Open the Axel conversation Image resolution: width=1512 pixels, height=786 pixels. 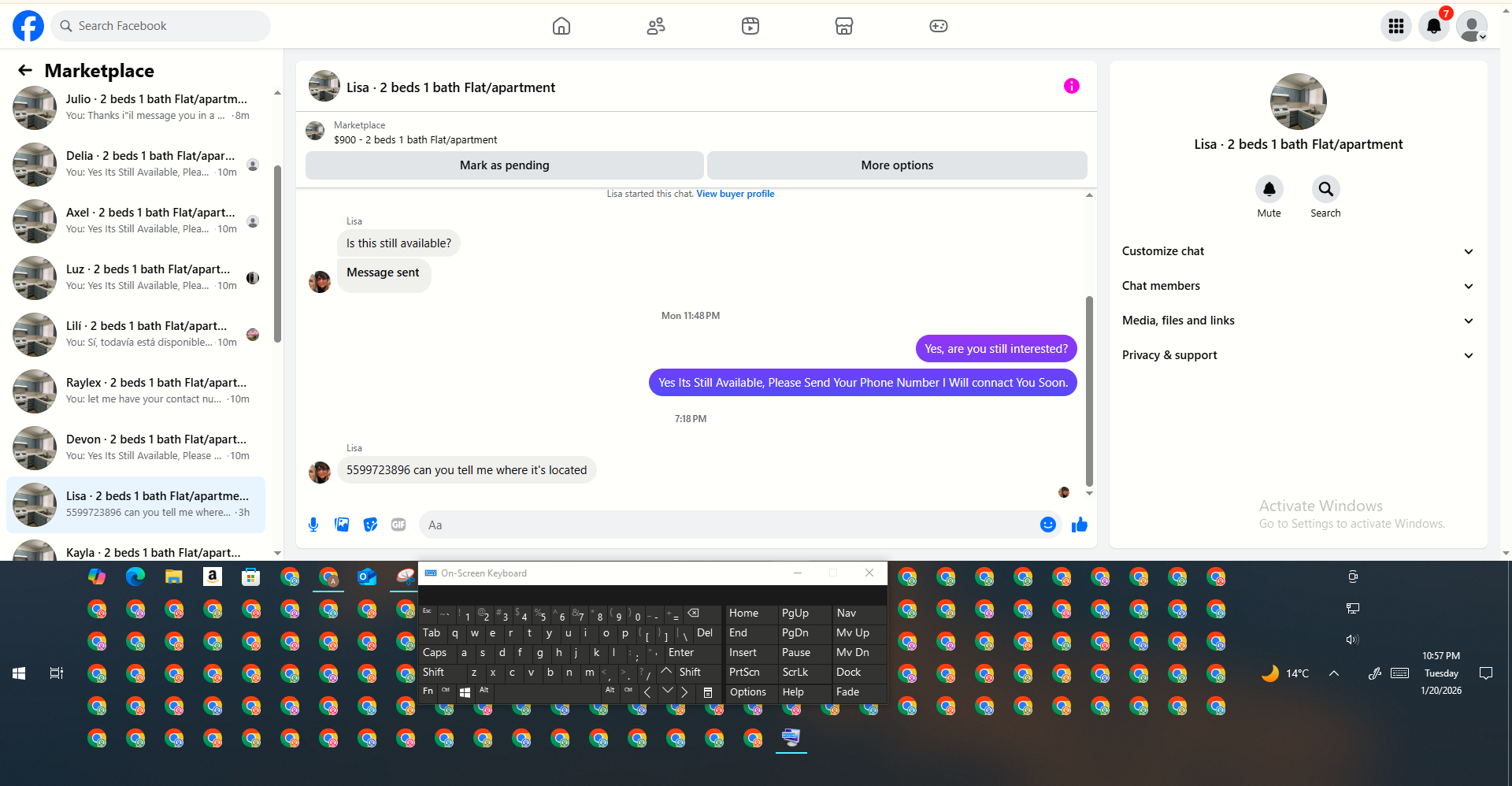click(136, 221)
